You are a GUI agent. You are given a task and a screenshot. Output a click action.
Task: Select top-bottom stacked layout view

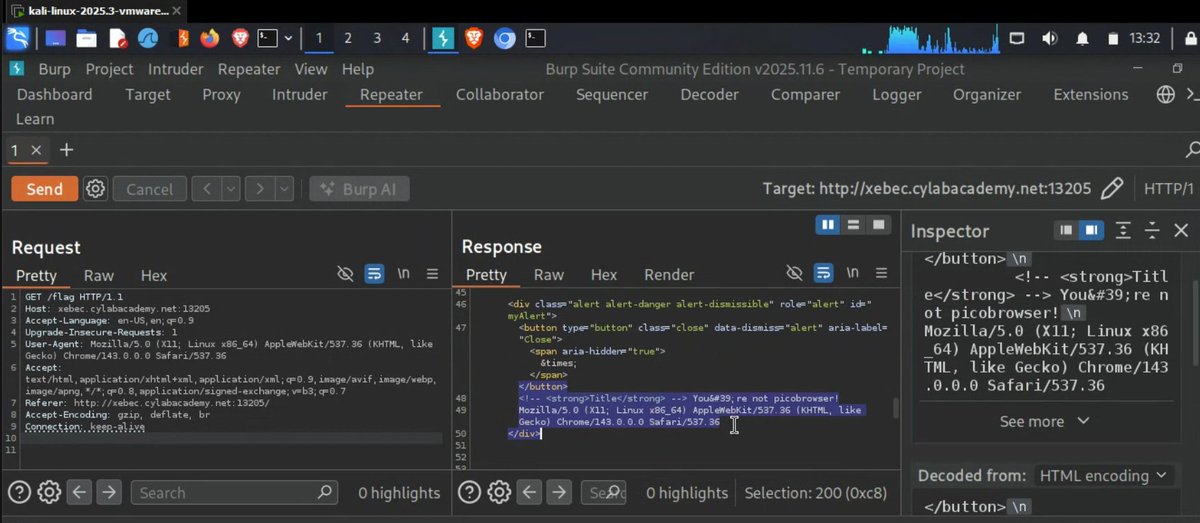(x=853, y=225)
